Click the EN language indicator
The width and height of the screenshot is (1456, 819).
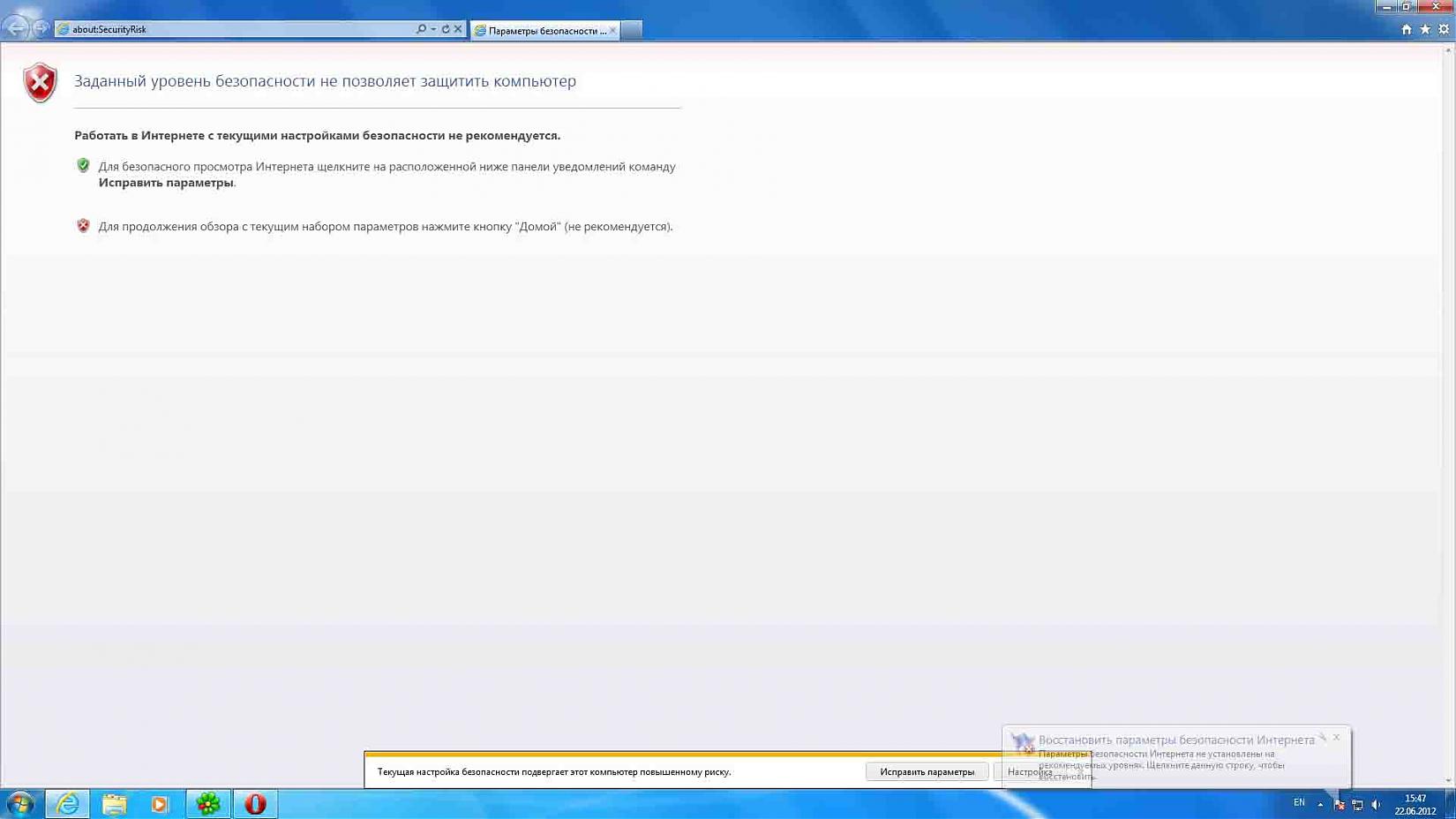click(x=1299, y=803)
